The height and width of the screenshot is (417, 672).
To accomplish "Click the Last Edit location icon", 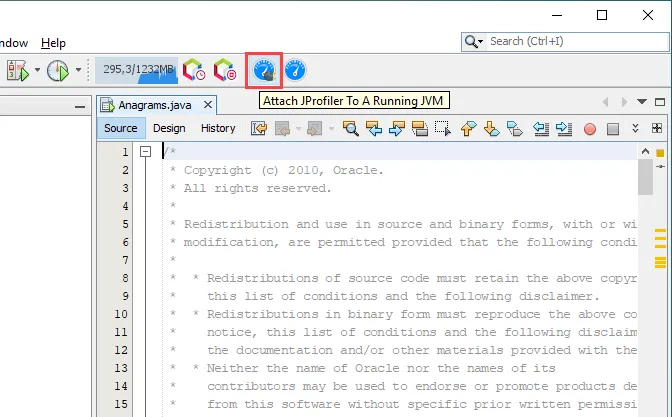I will pos(259,129).
